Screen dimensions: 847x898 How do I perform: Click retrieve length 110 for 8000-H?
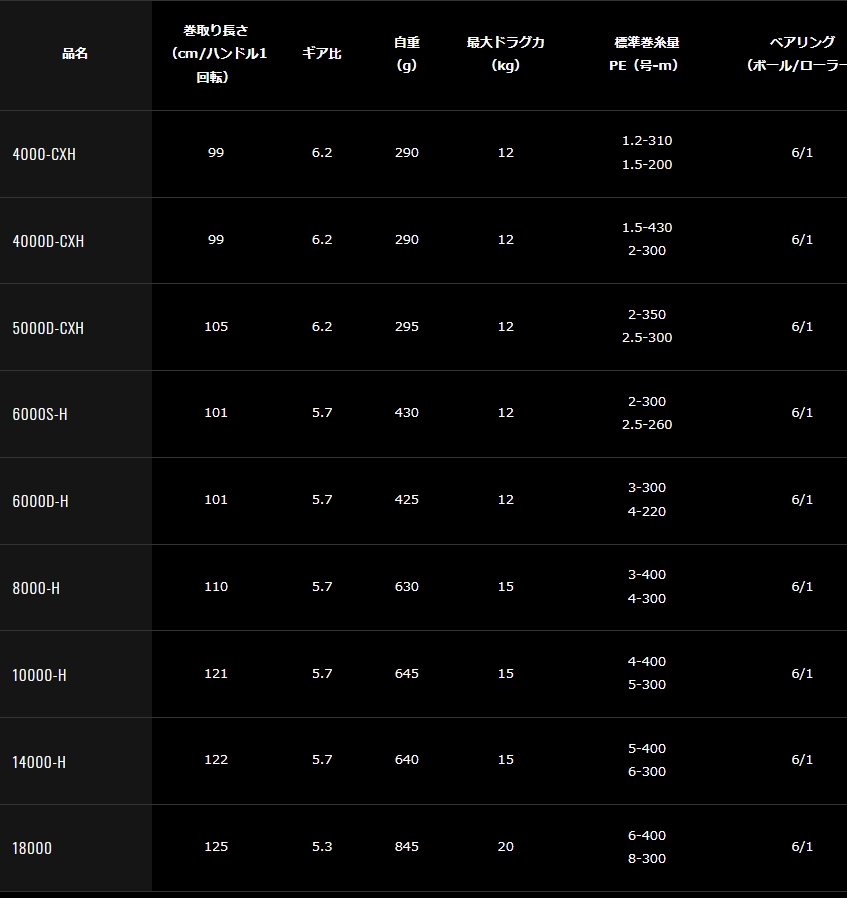[x=216, y=586]
